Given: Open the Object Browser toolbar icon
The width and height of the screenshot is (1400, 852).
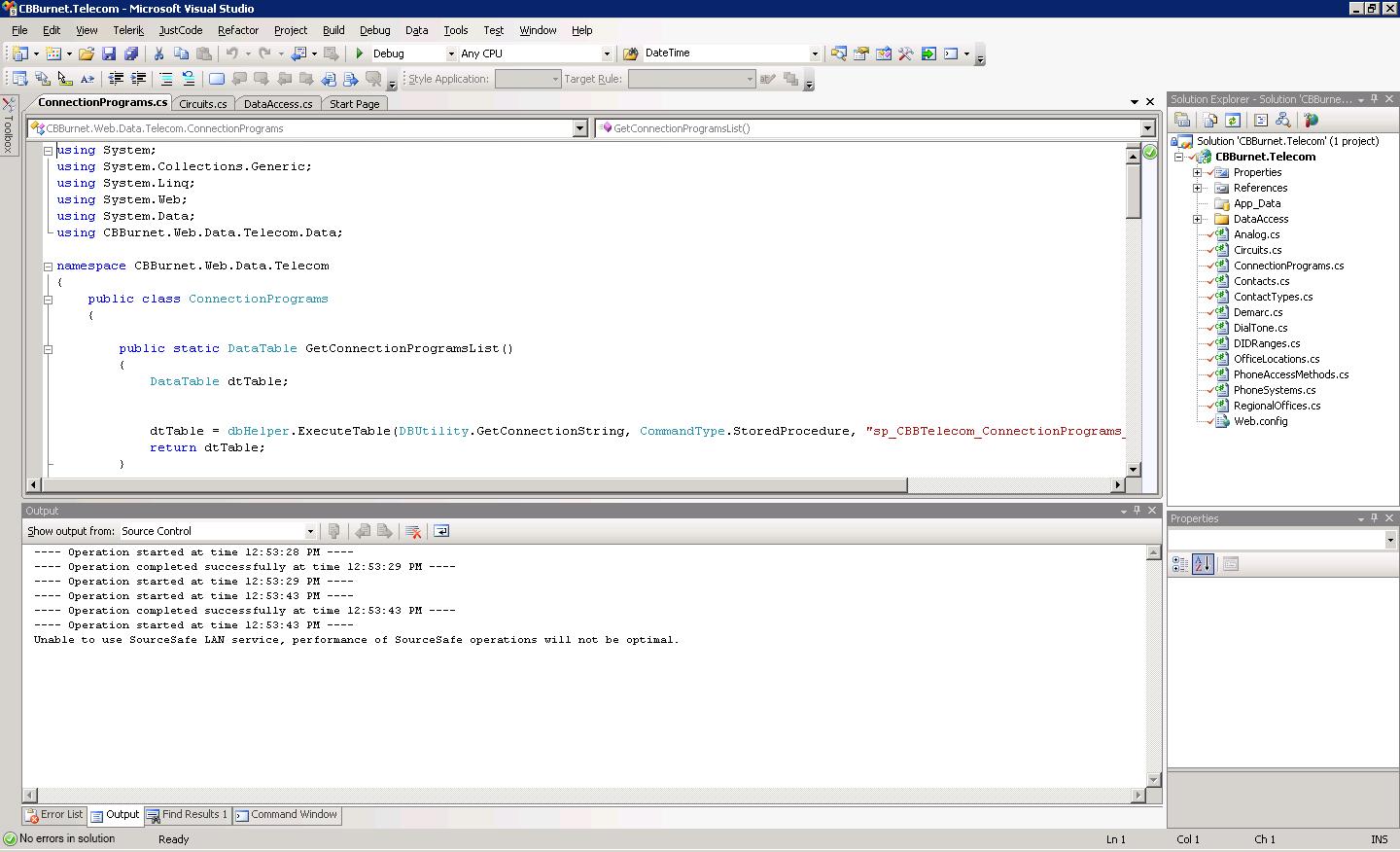Looking at the screenshot, I should [883, 53].
